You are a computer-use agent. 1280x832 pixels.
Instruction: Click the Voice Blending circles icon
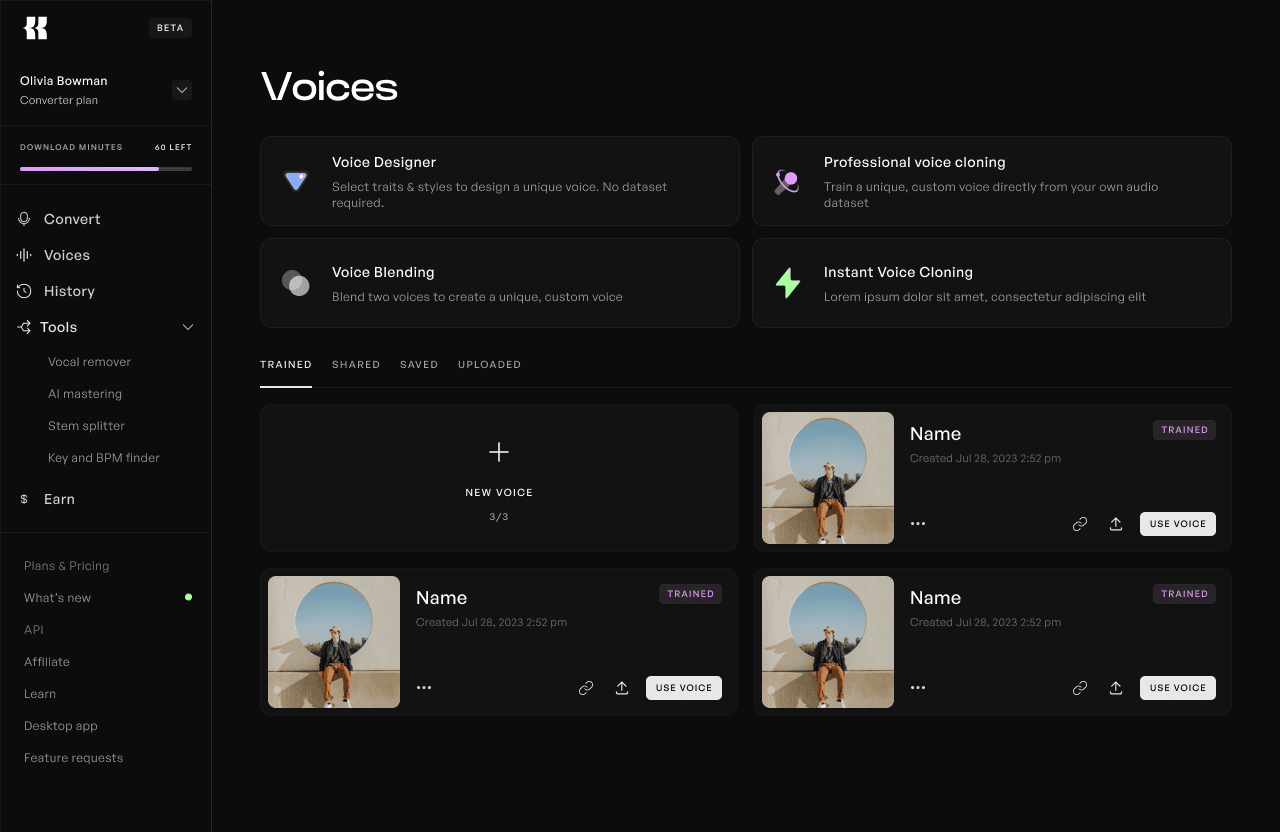(x=295, y=283)
